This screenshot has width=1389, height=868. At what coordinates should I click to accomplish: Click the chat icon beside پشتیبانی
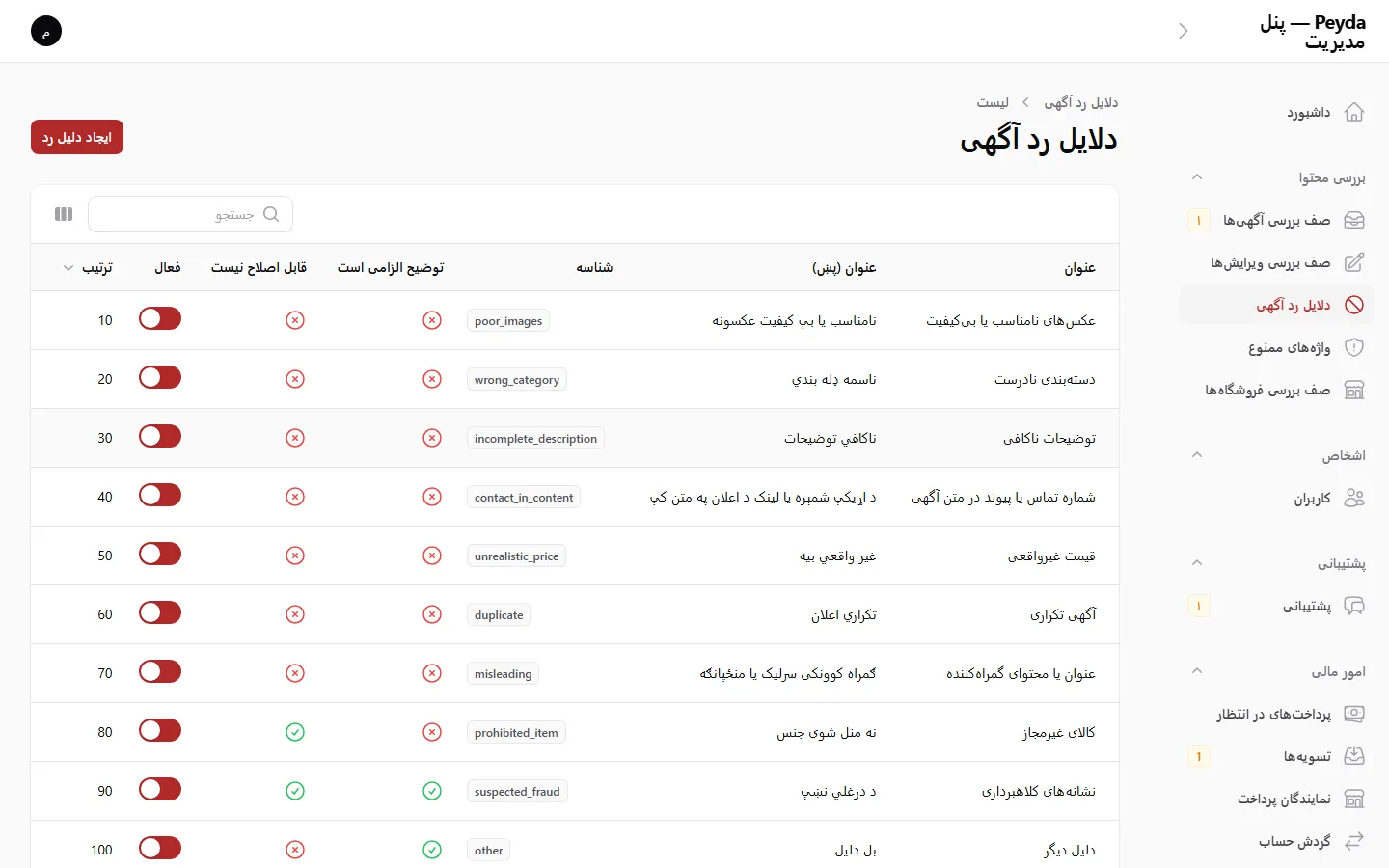1354,607
